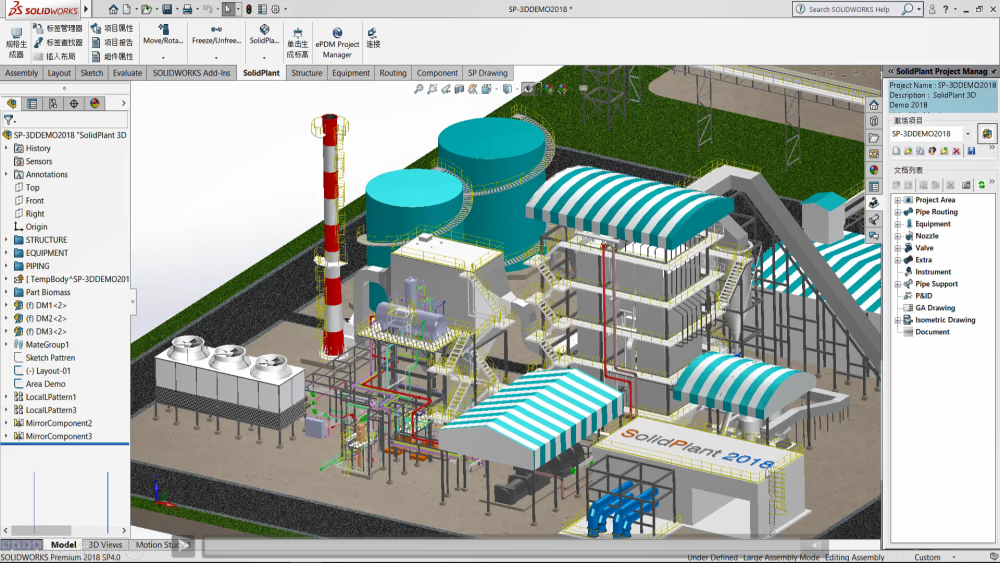Switch to the Structure tab

(307, 73)
